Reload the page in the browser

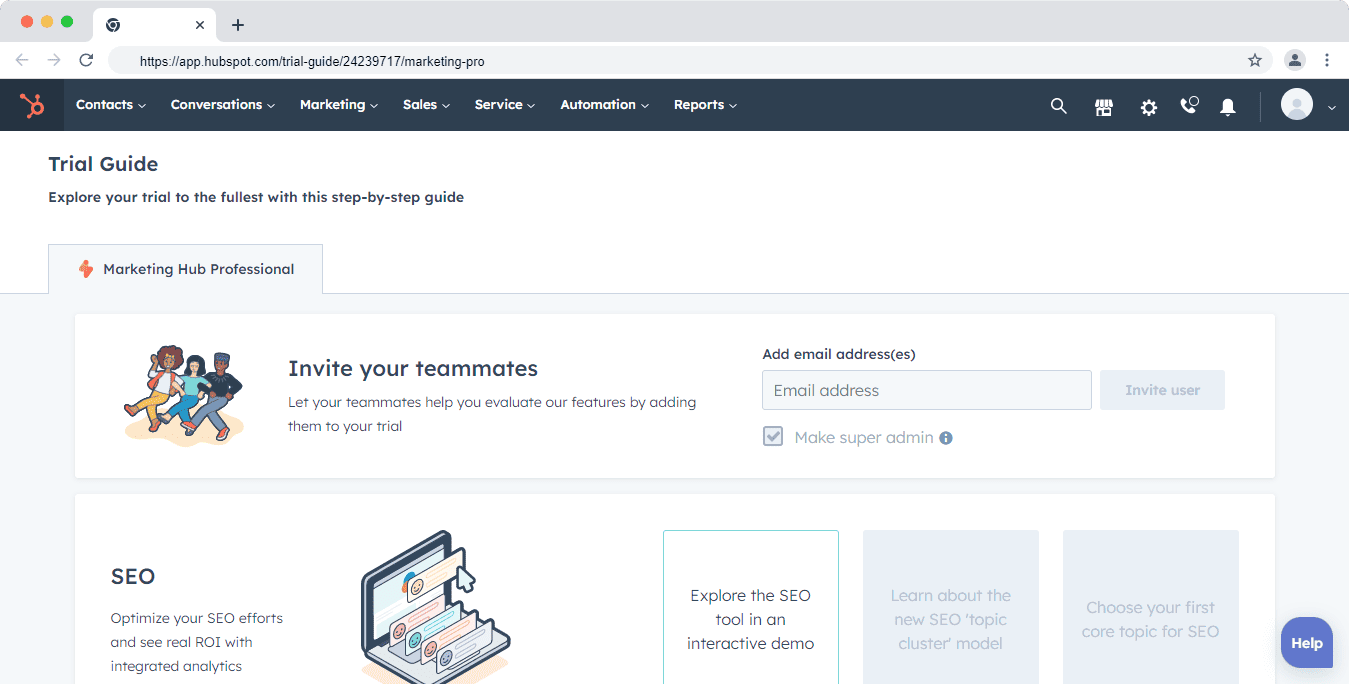pyautogui.click(x=86, y=60)
